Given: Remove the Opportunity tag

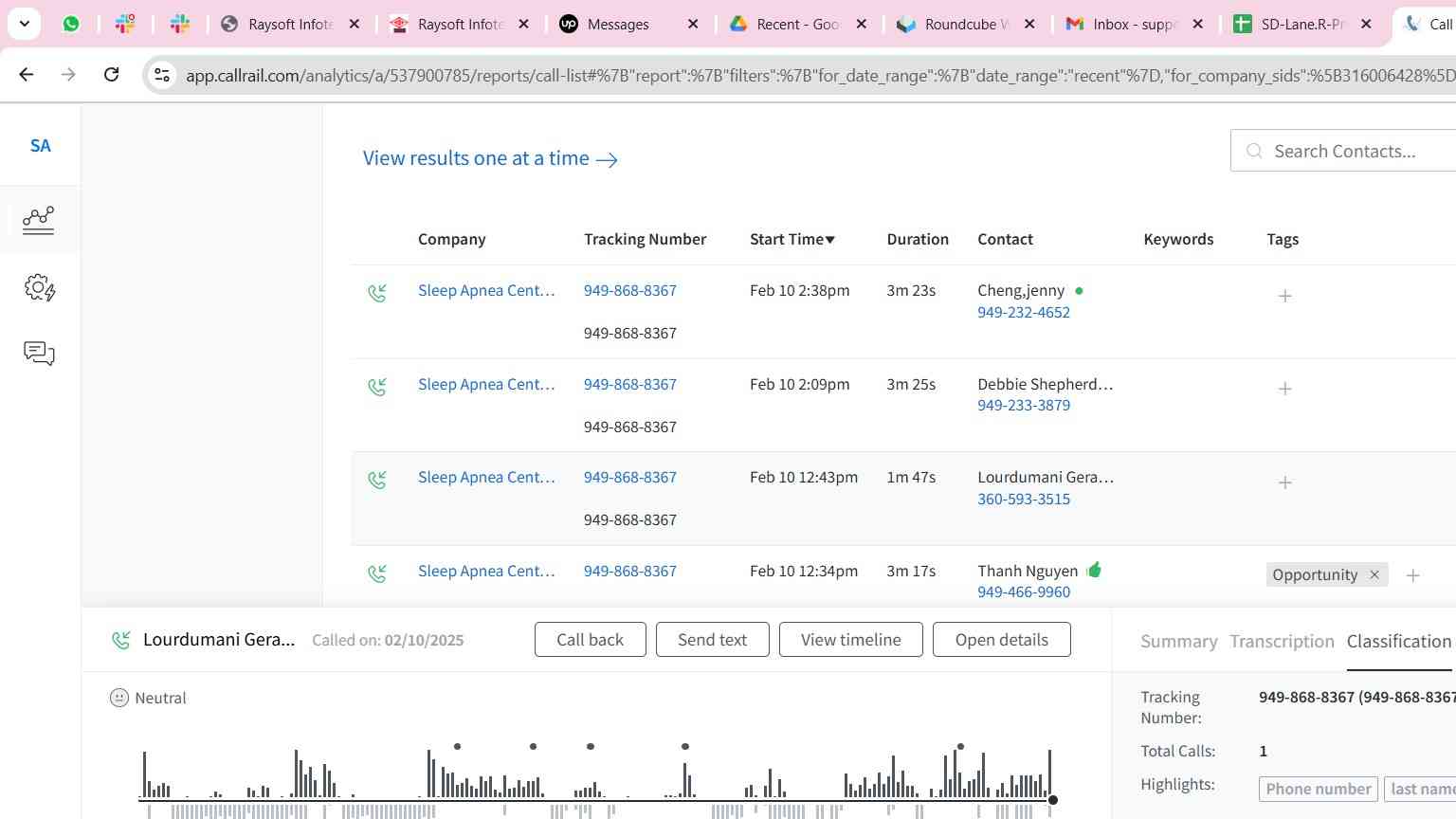Looking at the screenshot, I should (x=1374, y=574).
